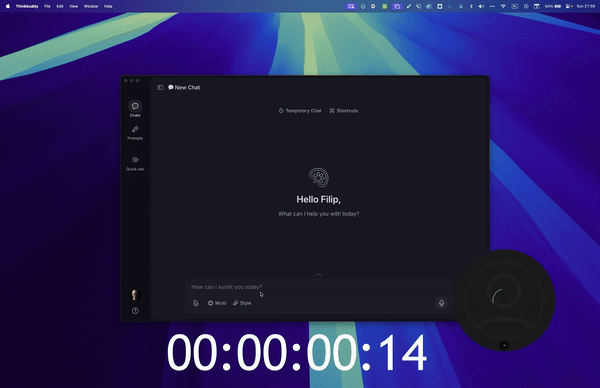Enable Temporary Chat mode
This screenshot has height=388, width=600.
coord(300,111)
